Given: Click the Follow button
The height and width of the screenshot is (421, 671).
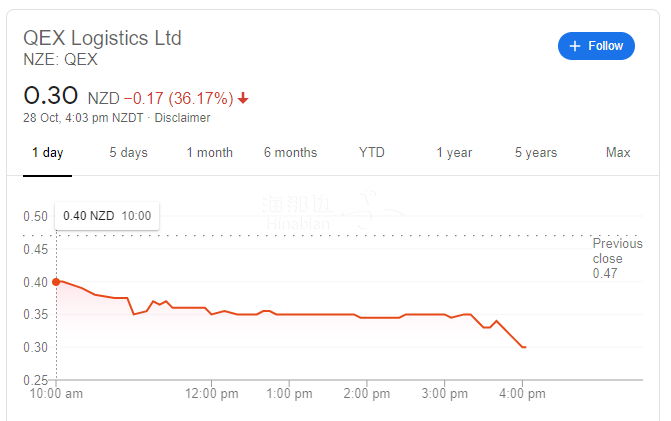Looking at the screenshot, I should 596,46.
